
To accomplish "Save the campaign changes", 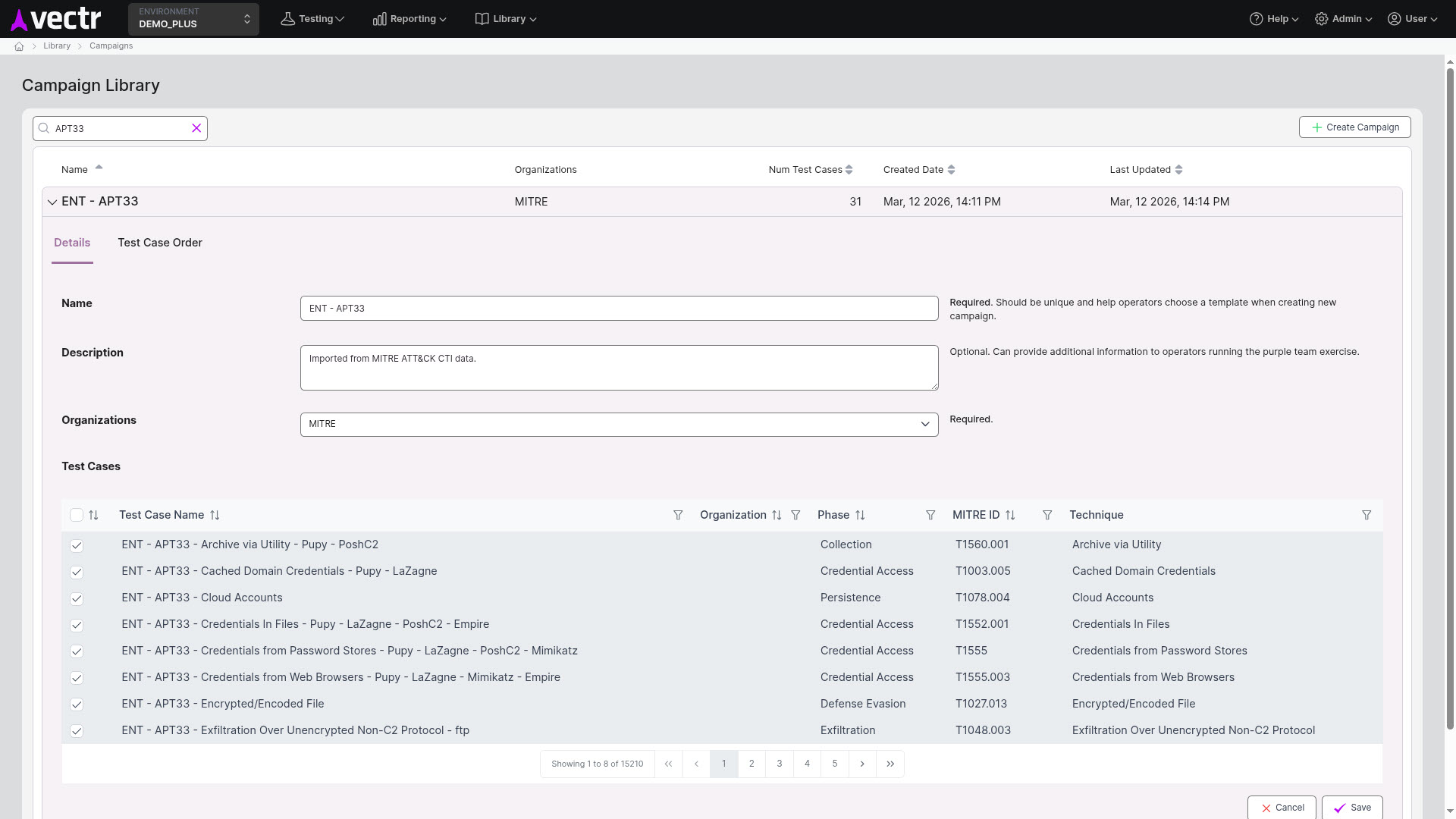I will pos(1352,808).
